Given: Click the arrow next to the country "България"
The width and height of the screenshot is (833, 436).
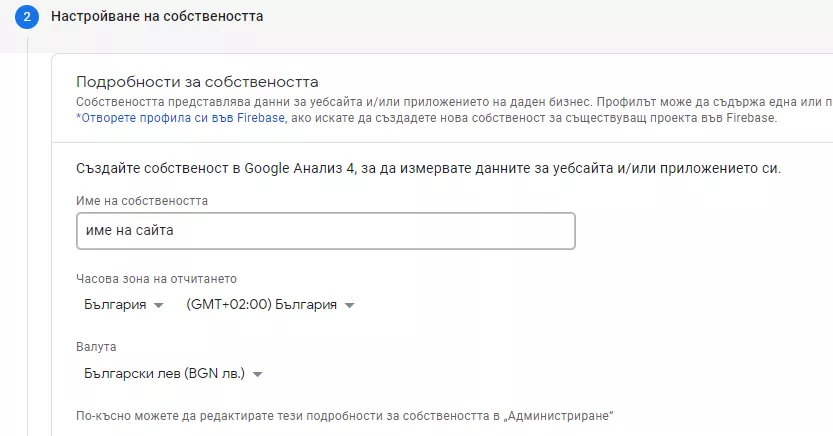Looking at the screenshot, I should tap(158, 305).
